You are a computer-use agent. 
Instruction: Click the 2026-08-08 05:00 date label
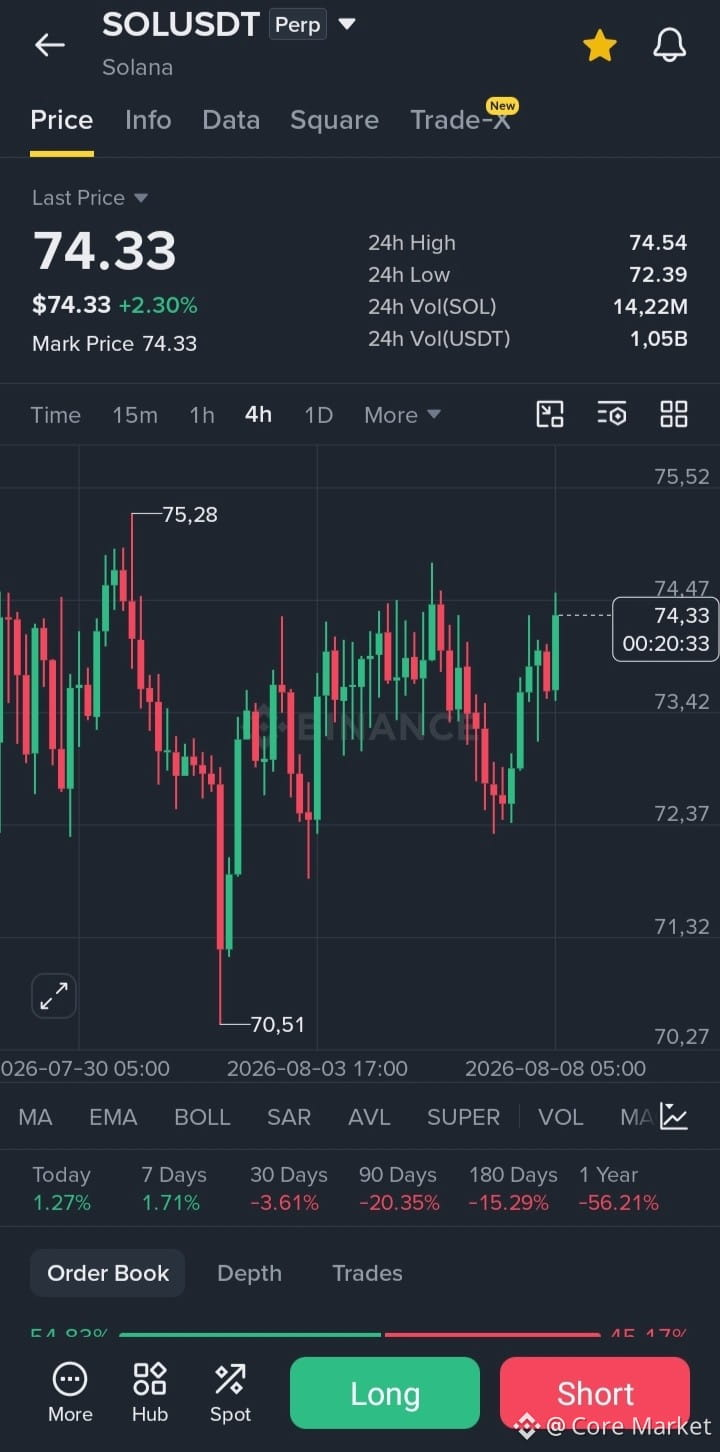[x=555, y=1068]
